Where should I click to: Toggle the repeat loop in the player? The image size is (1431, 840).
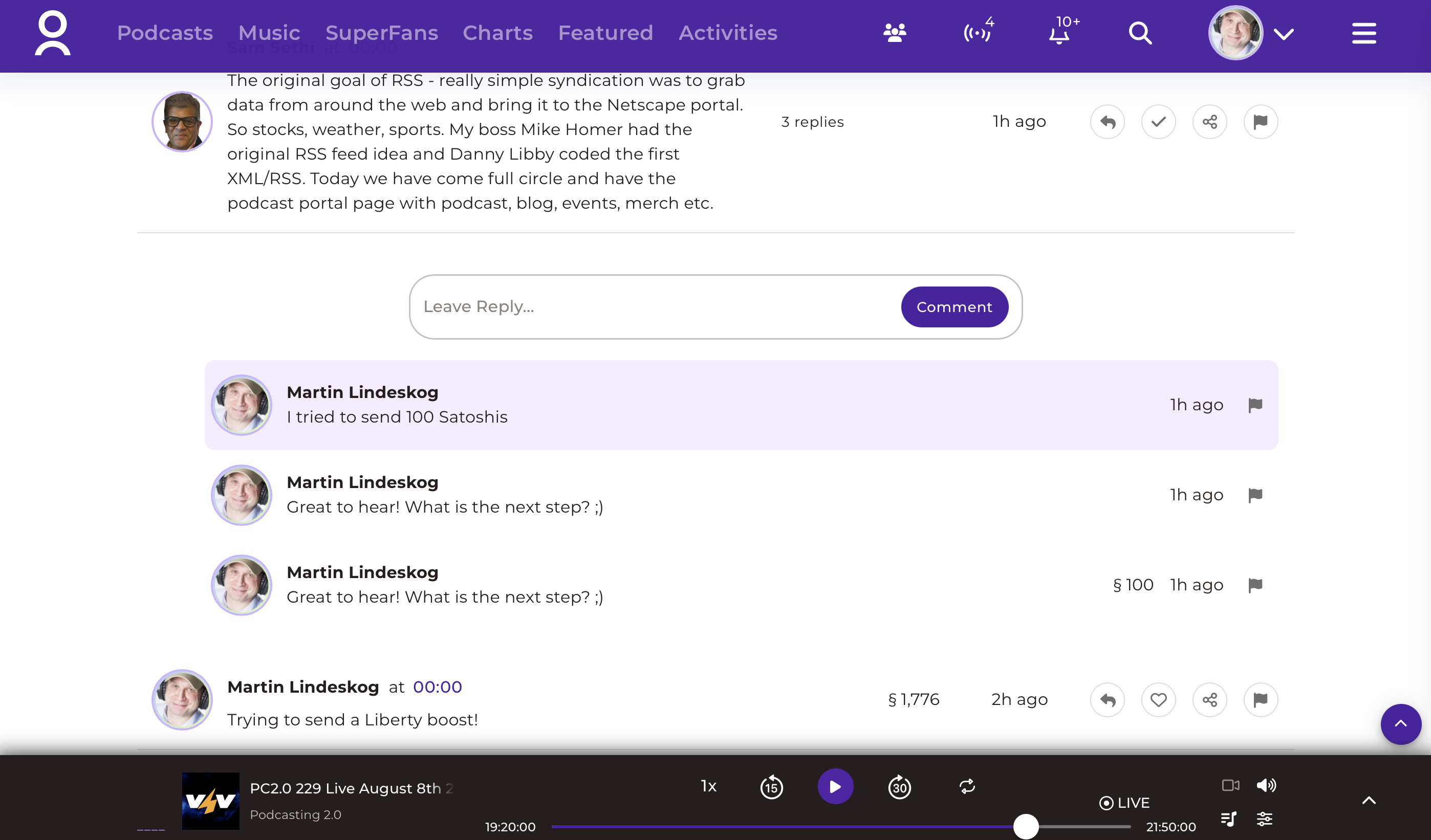[x=967, y=787]
